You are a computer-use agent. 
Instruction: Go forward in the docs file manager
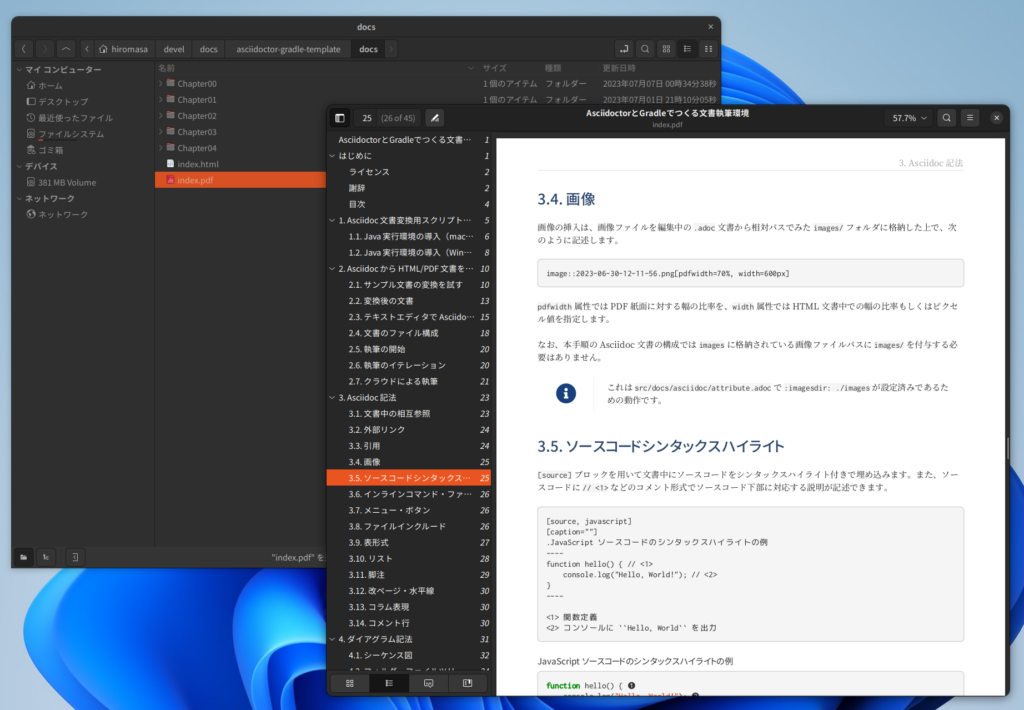44,49
